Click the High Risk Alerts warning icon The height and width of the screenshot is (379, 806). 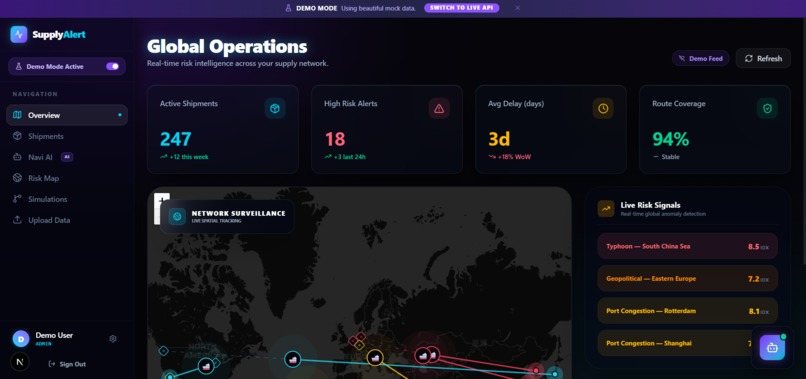point(439,109)
